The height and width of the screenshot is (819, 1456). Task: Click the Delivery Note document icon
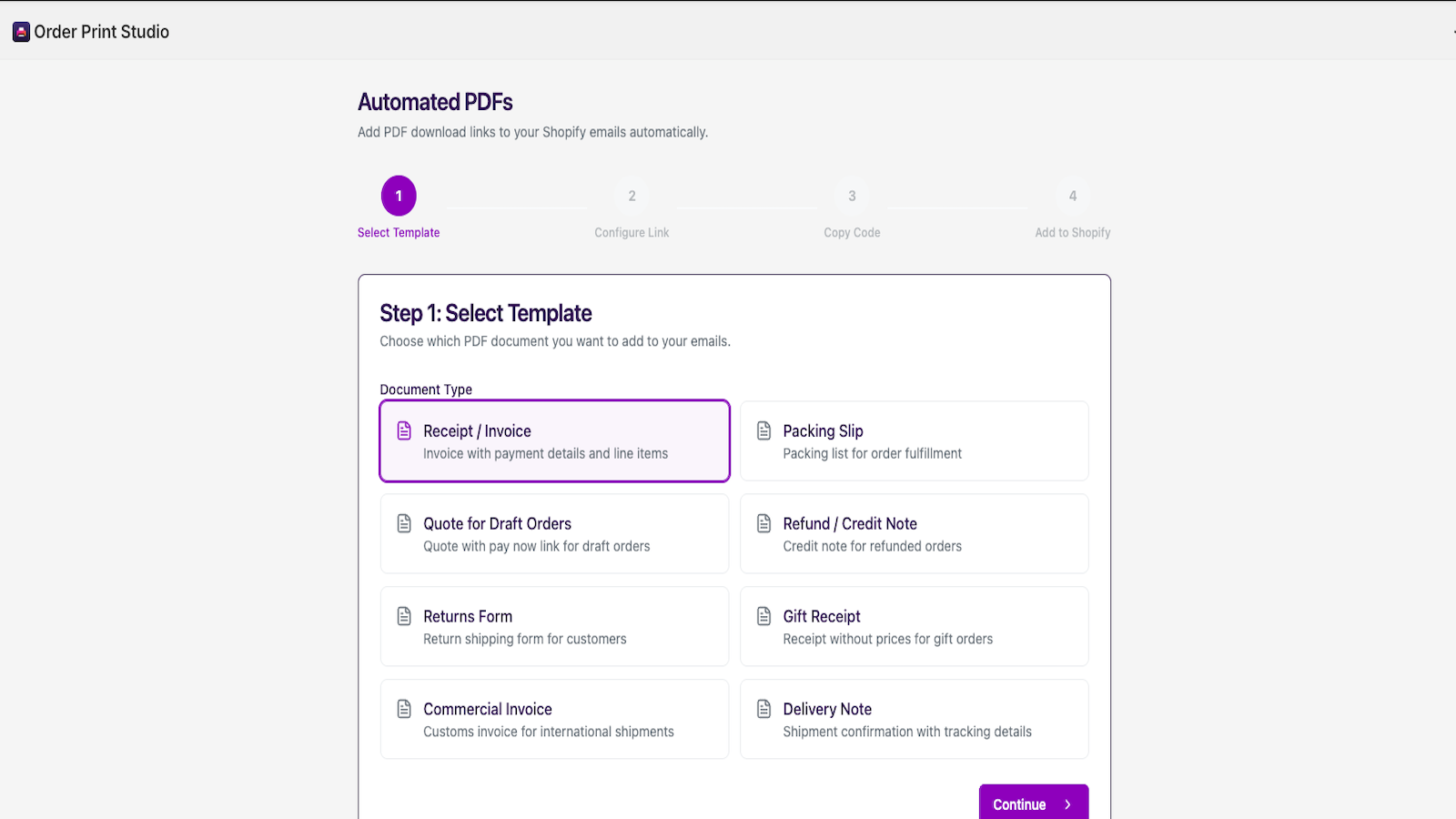763,708
